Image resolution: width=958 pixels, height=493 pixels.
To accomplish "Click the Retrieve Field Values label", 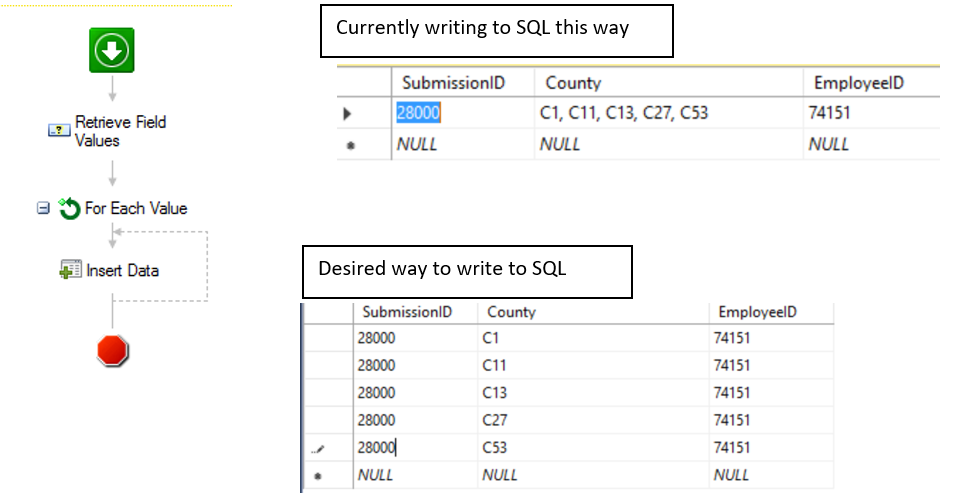I will [121, 131].
